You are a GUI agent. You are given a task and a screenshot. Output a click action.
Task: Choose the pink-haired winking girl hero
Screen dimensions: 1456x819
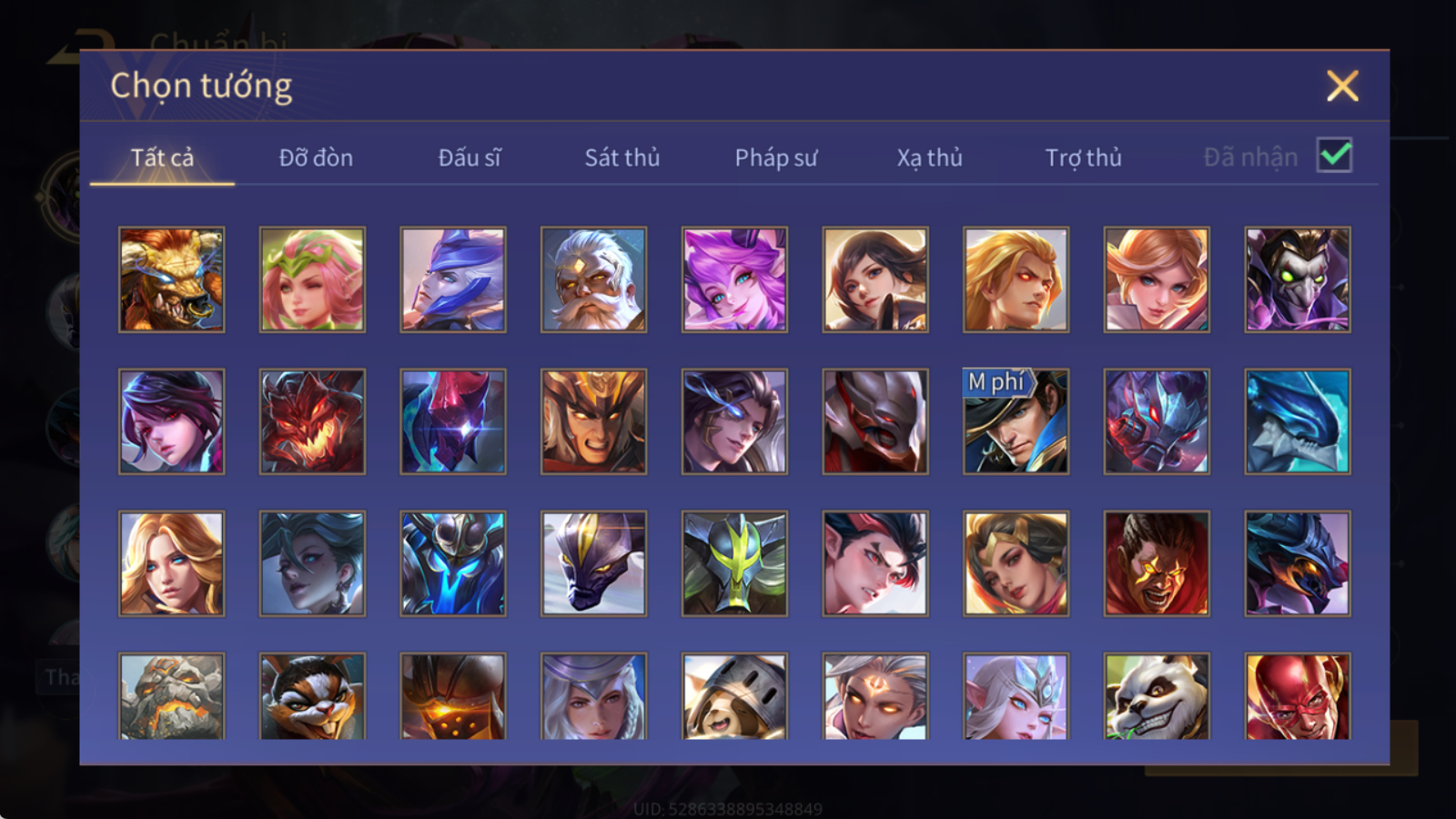(x=312, y=279)
